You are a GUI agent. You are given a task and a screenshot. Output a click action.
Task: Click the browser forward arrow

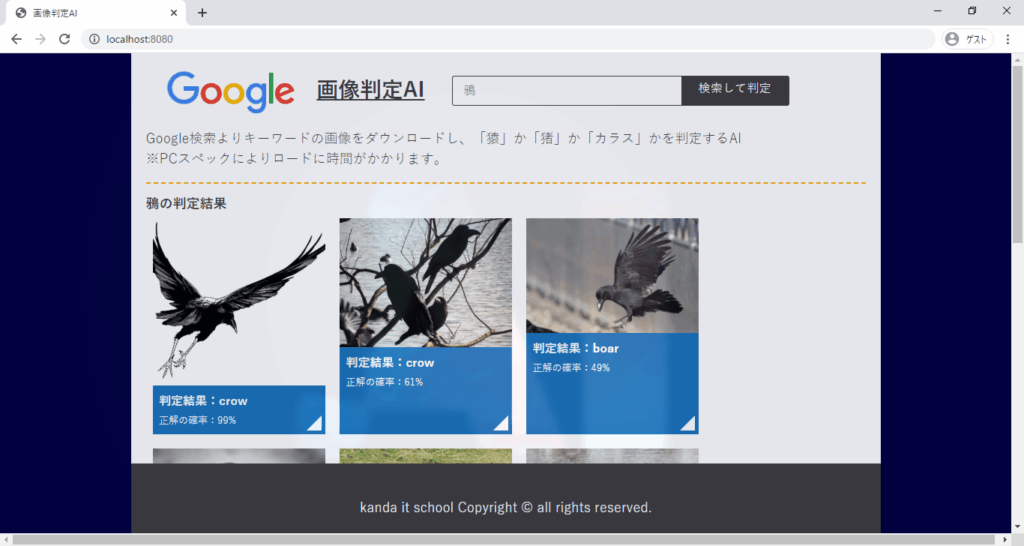point(40,39)
